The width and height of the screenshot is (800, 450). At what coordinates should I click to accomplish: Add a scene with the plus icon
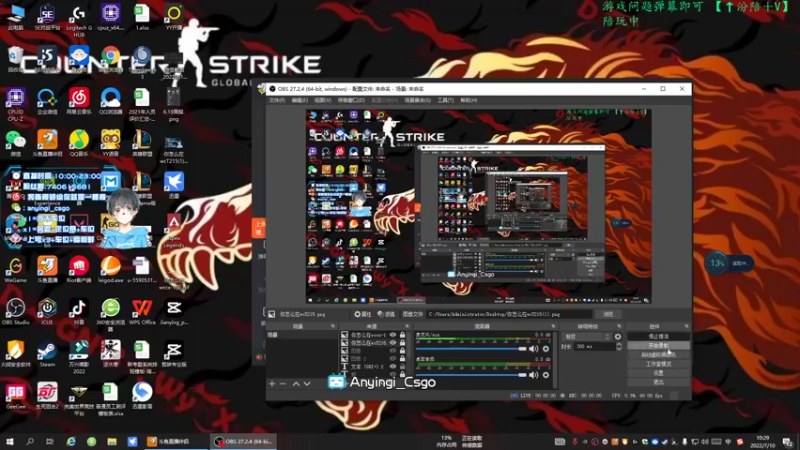pos(272,383)
